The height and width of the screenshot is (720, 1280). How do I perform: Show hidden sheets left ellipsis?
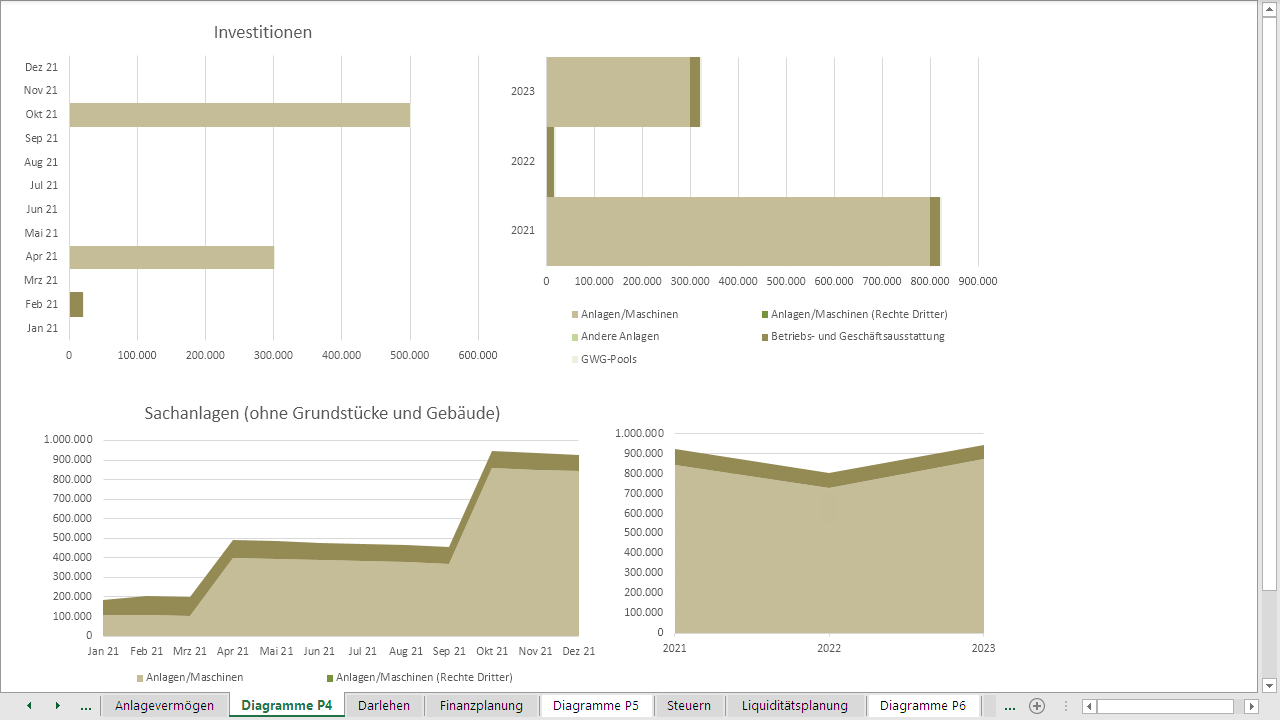[86, 706]
